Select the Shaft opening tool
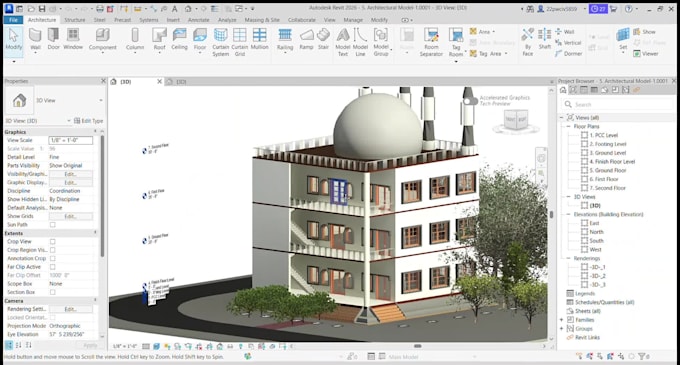 pyautogui.click(x=545, y=39)
